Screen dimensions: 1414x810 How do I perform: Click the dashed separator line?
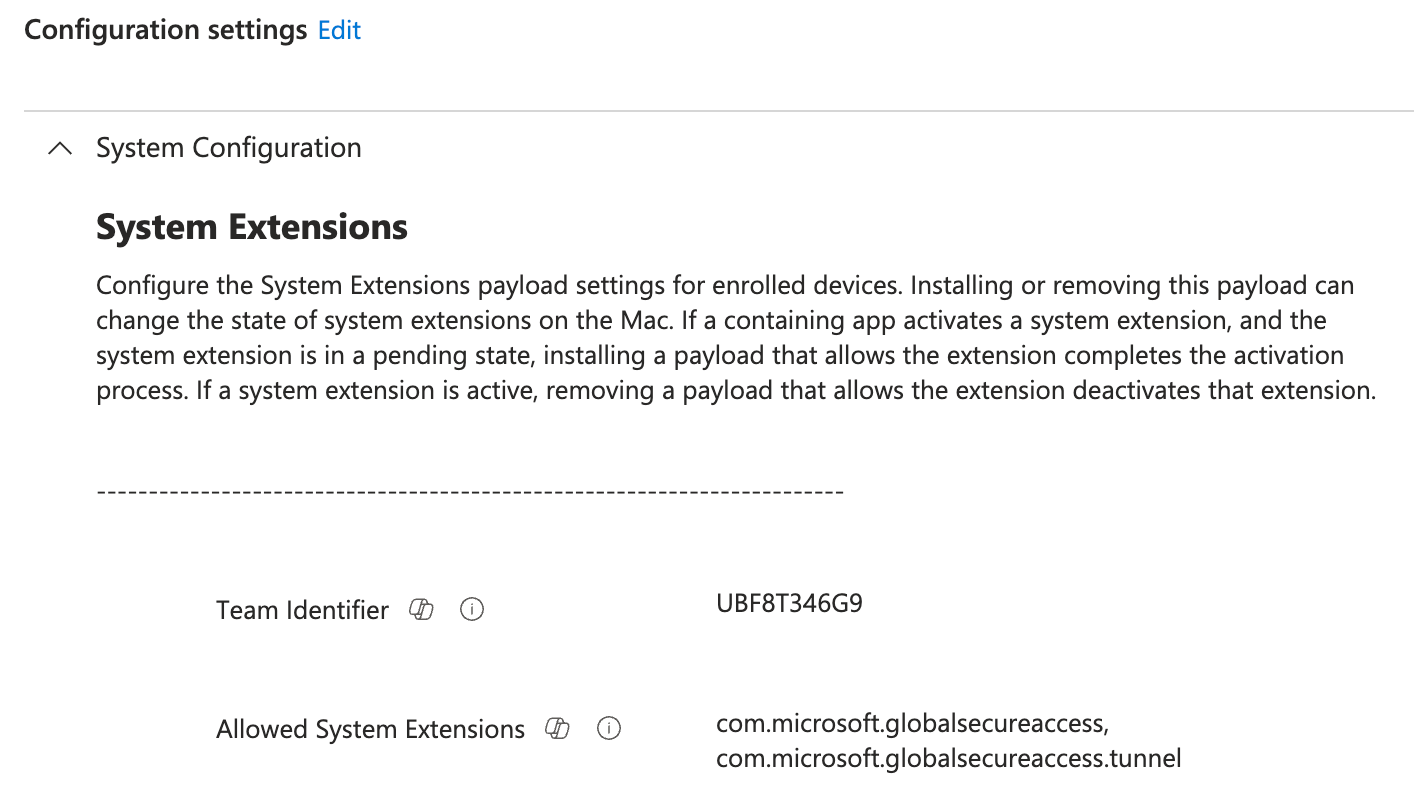[x=470, y=492]
